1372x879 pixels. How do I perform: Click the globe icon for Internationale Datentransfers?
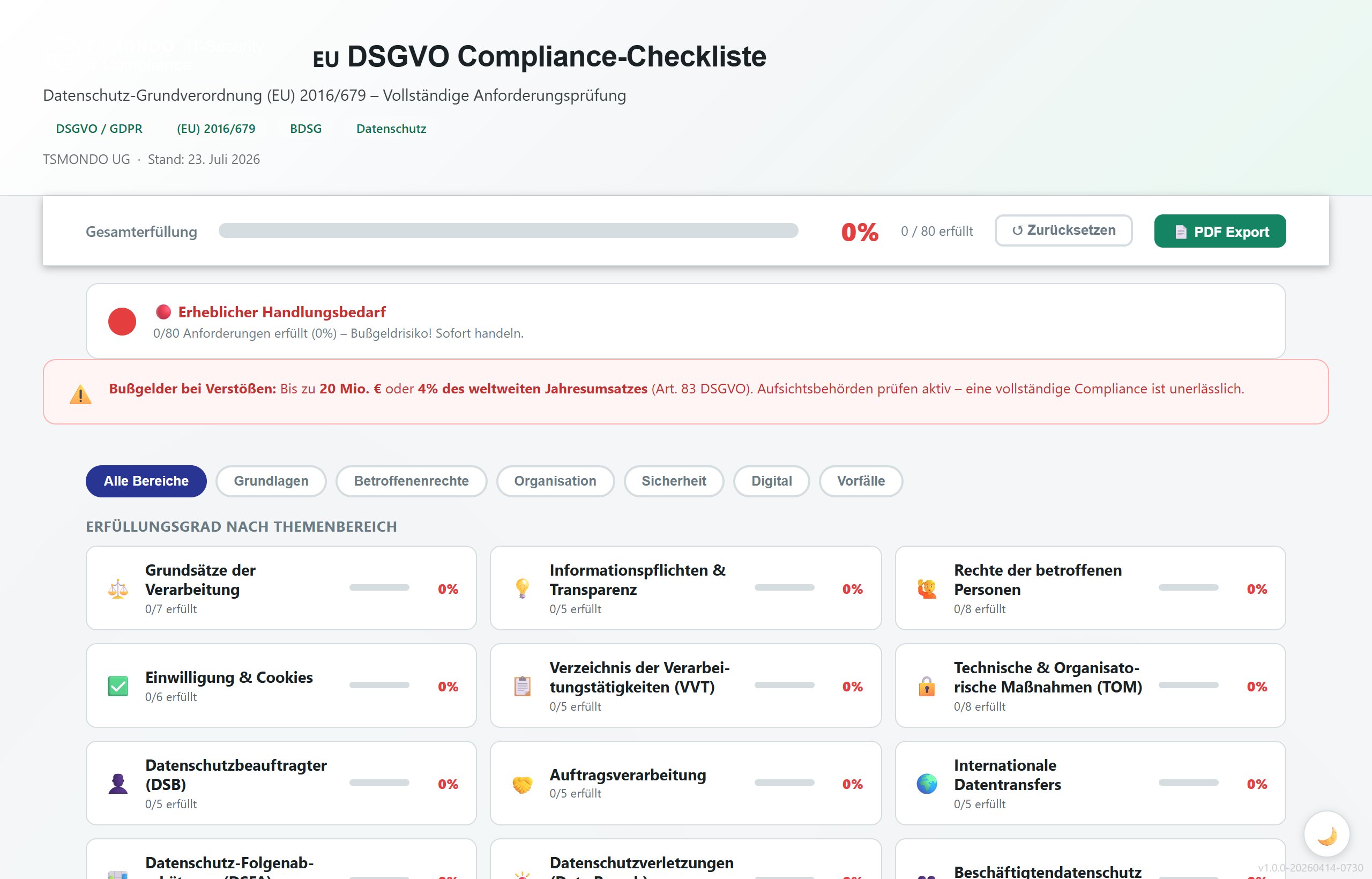tap(927, 784)
